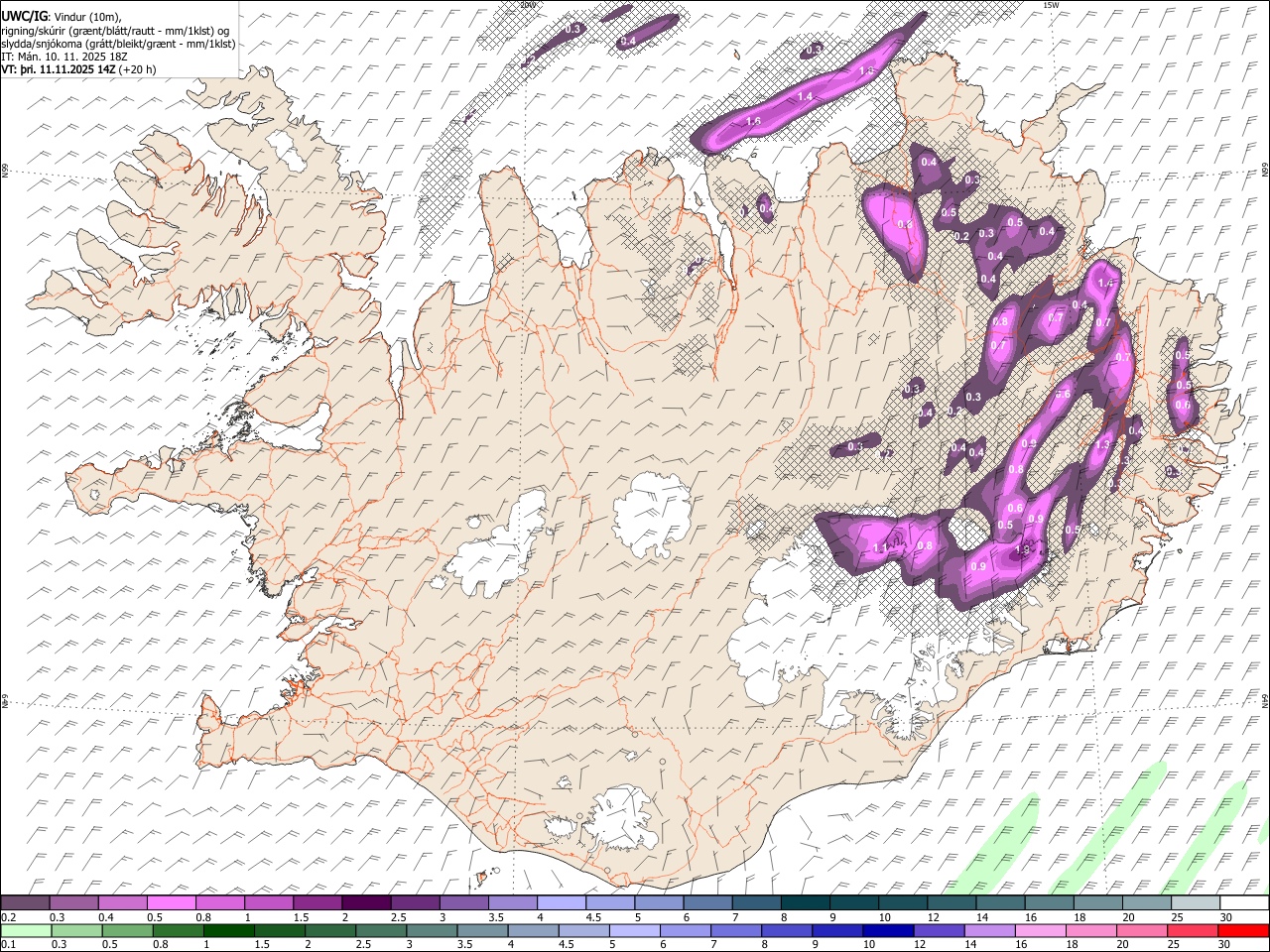The image size is (1270, 952).
Task: Click the '15W' longitude label
Action: (x=1051, y=5)
